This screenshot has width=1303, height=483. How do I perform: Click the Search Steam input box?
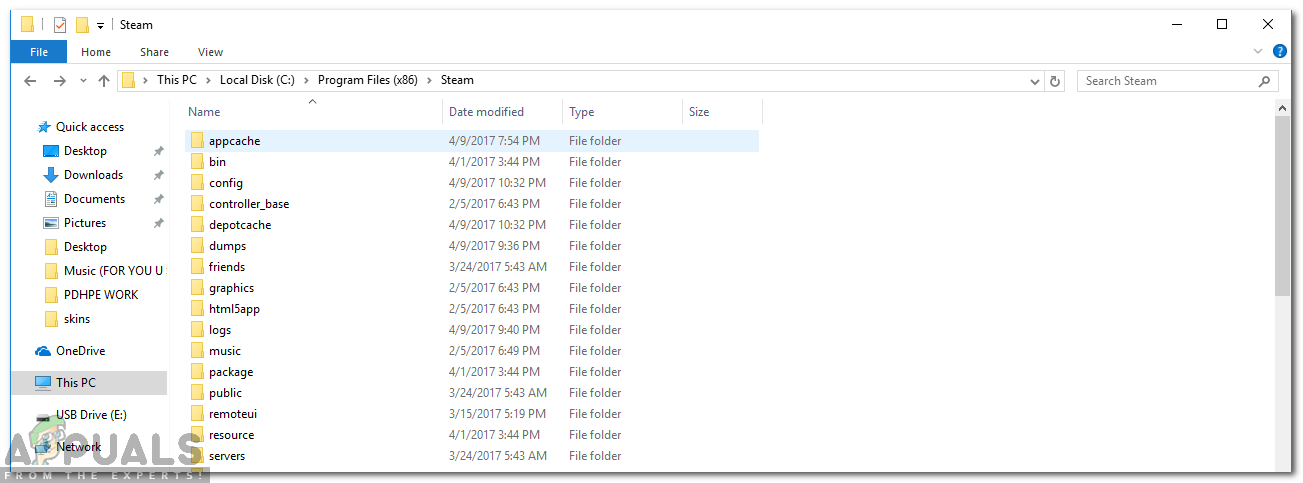tap(1165, 81)
